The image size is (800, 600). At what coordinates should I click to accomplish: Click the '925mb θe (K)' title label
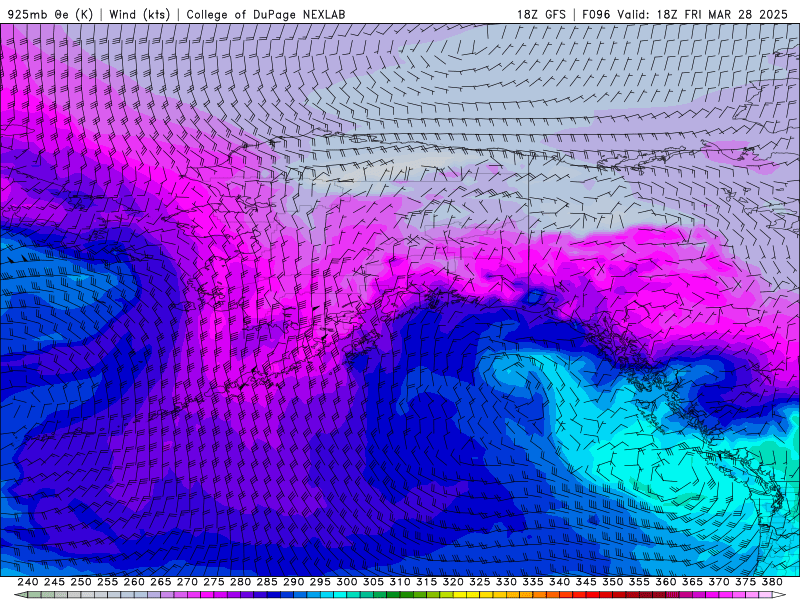tap(50, 14)
